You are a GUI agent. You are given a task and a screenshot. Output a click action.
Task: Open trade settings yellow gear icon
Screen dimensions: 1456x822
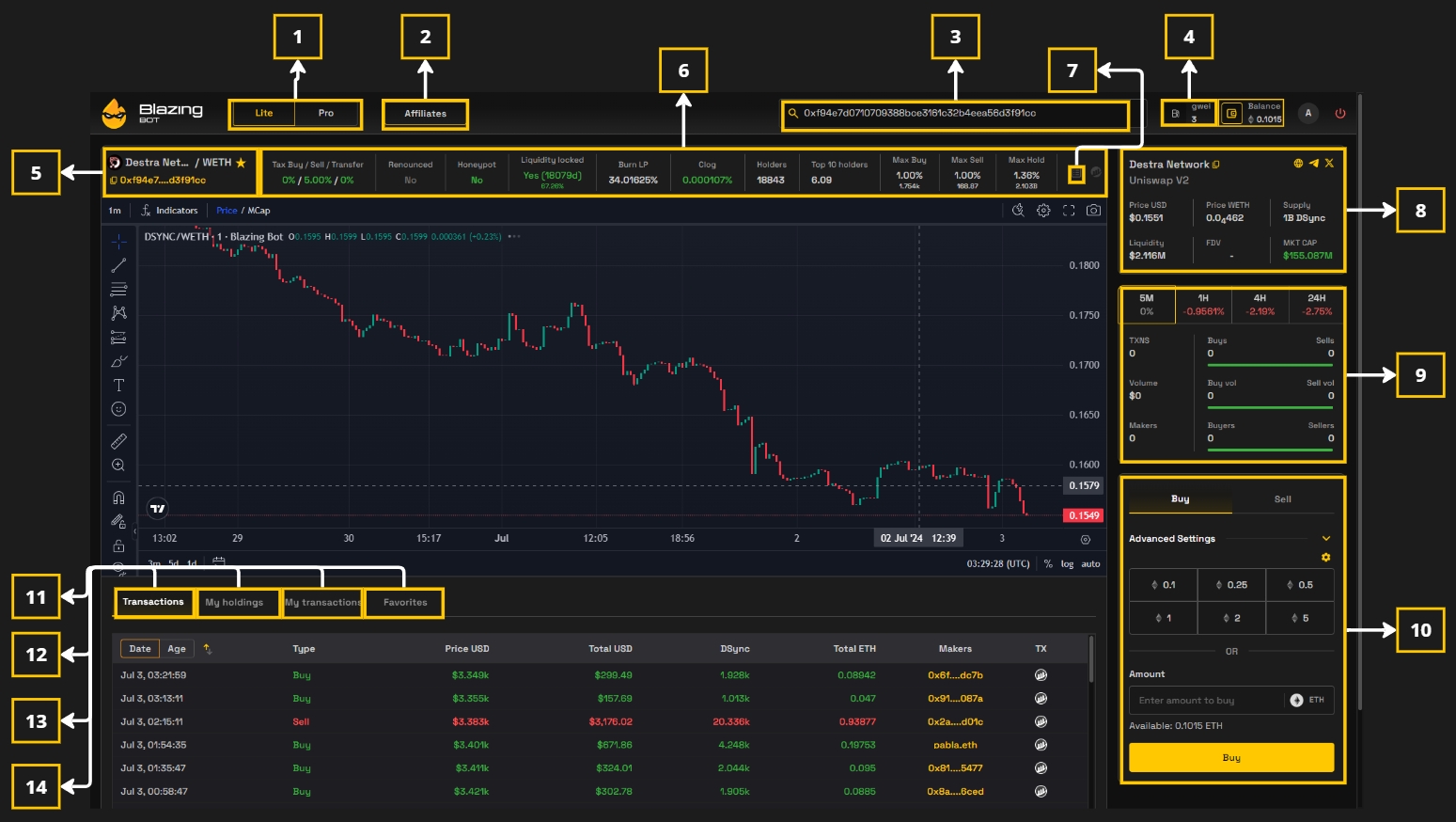point(1325,558)
